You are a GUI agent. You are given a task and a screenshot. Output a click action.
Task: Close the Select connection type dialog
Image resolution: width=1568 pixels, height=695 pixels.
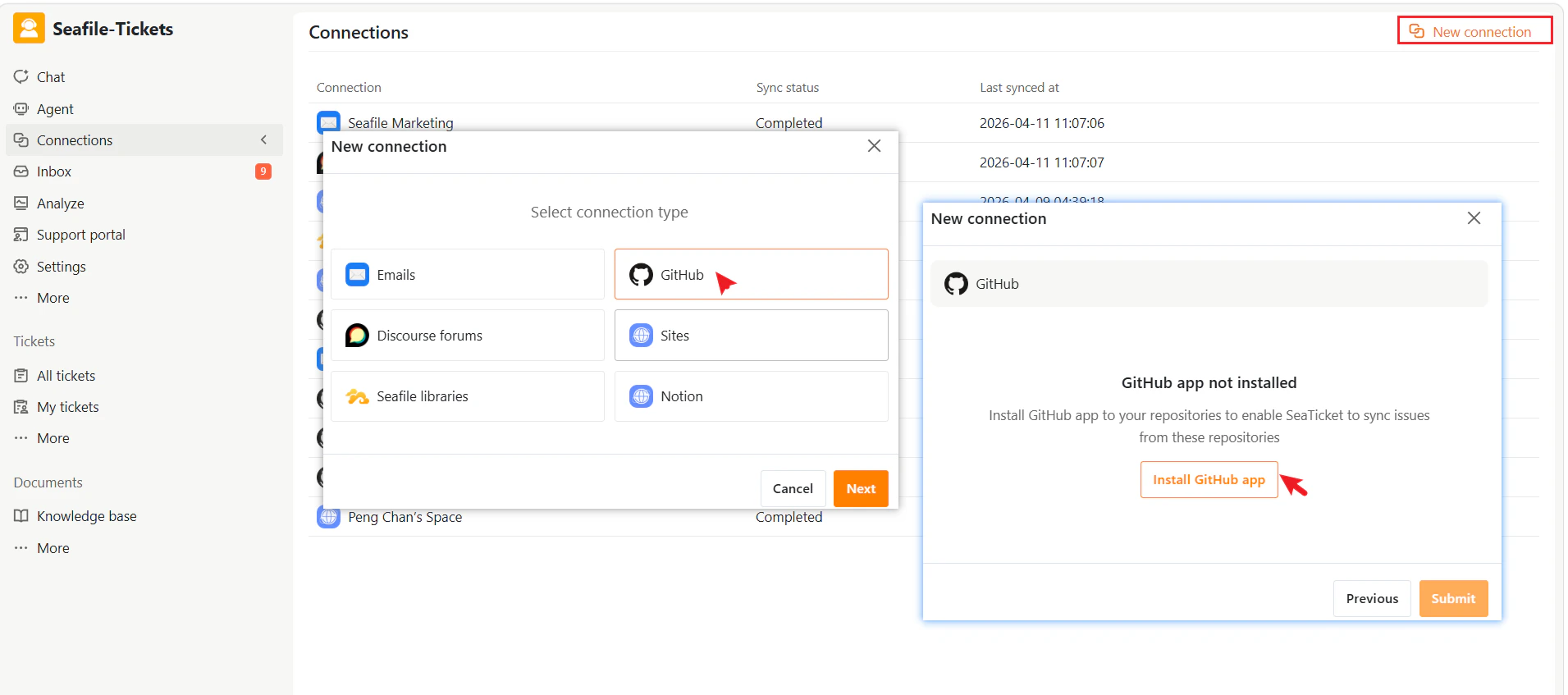(x=874, y=146)
